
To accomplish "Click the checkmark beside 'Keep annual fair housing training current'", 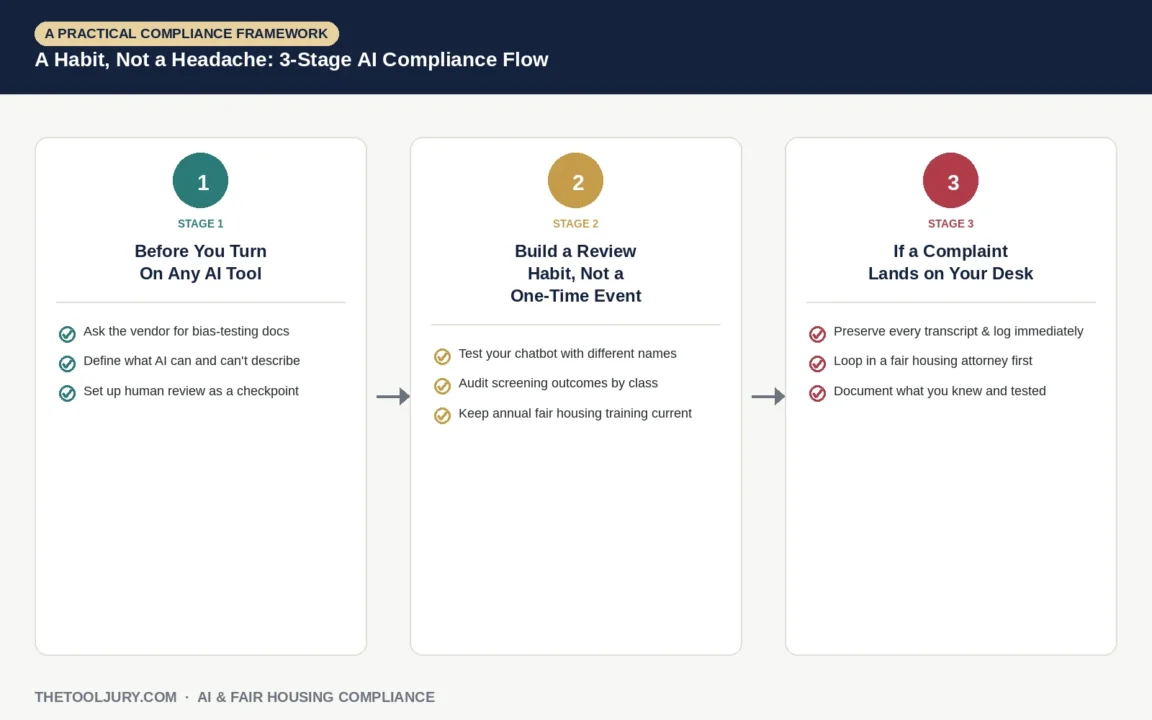I will click(x=442, y=416).
